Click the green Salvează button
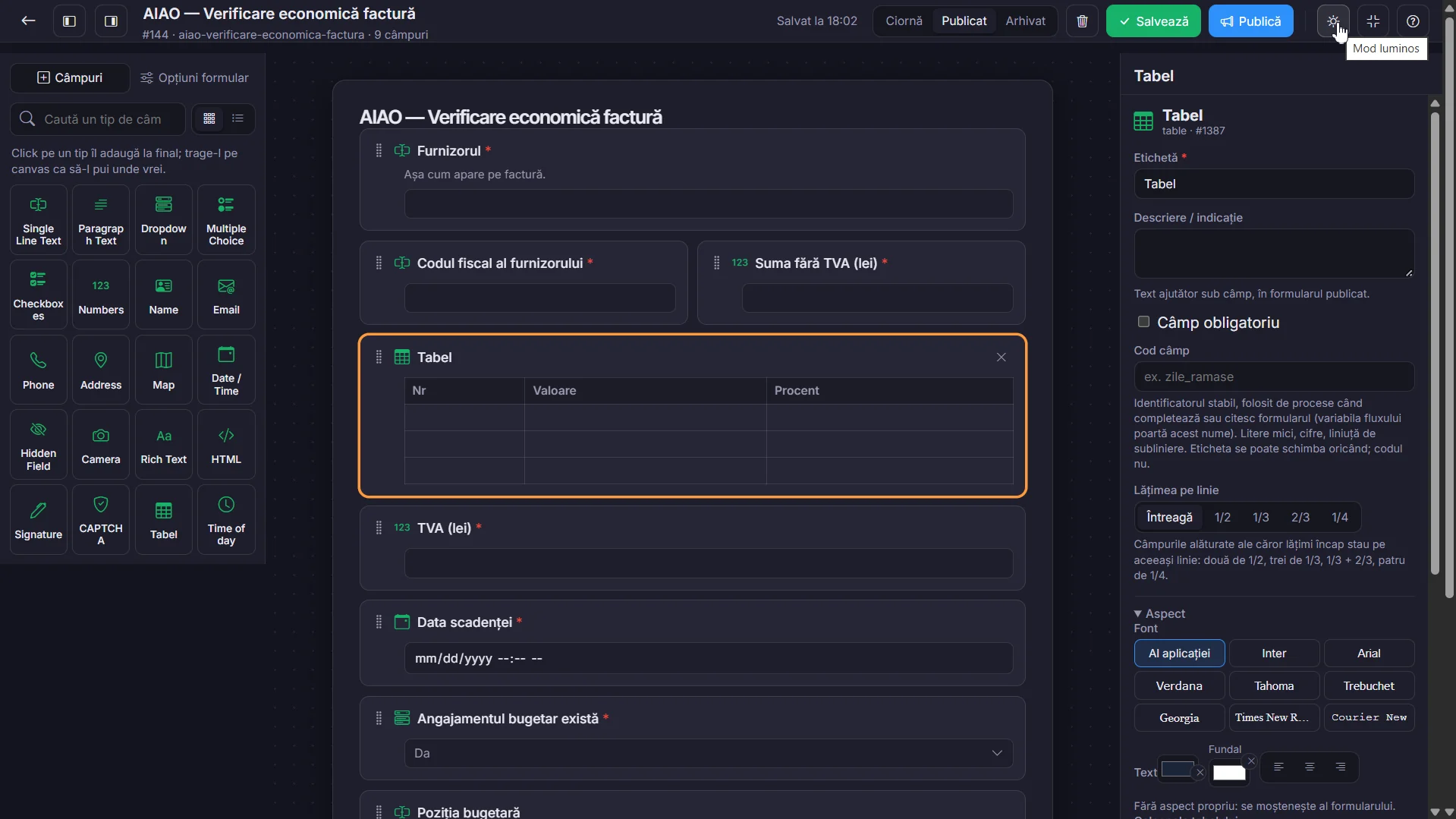Screen dimensions: 1456x819 pyautogui.click(x=1153, y=21)
